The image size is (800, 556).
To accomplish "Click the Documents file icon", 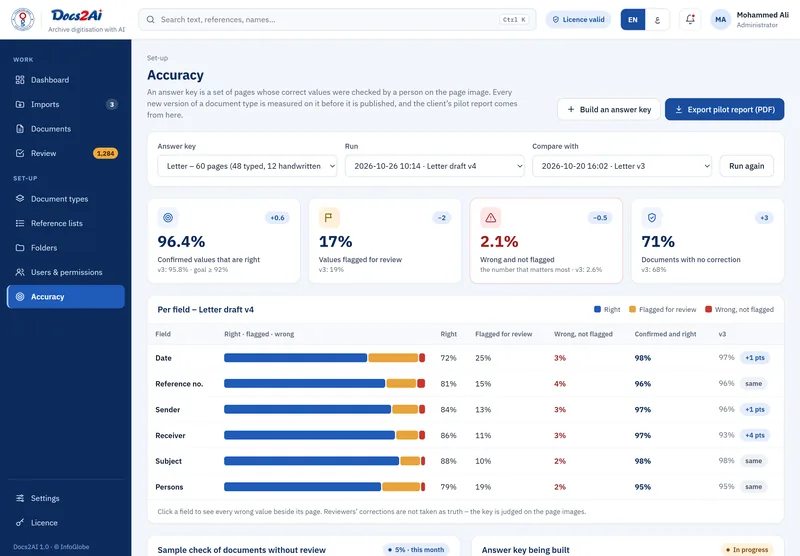I will pos(20,129).
